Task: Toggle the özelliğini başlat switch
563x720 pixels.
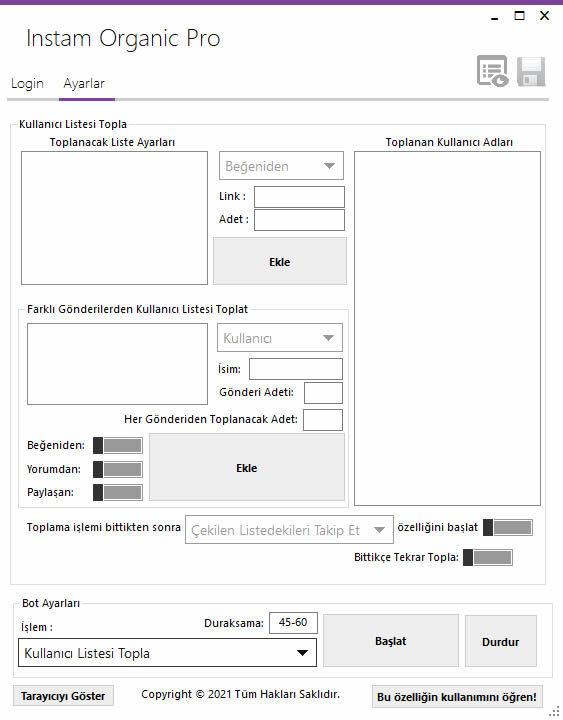Action: pyautogui.click(x=508, y=528)
